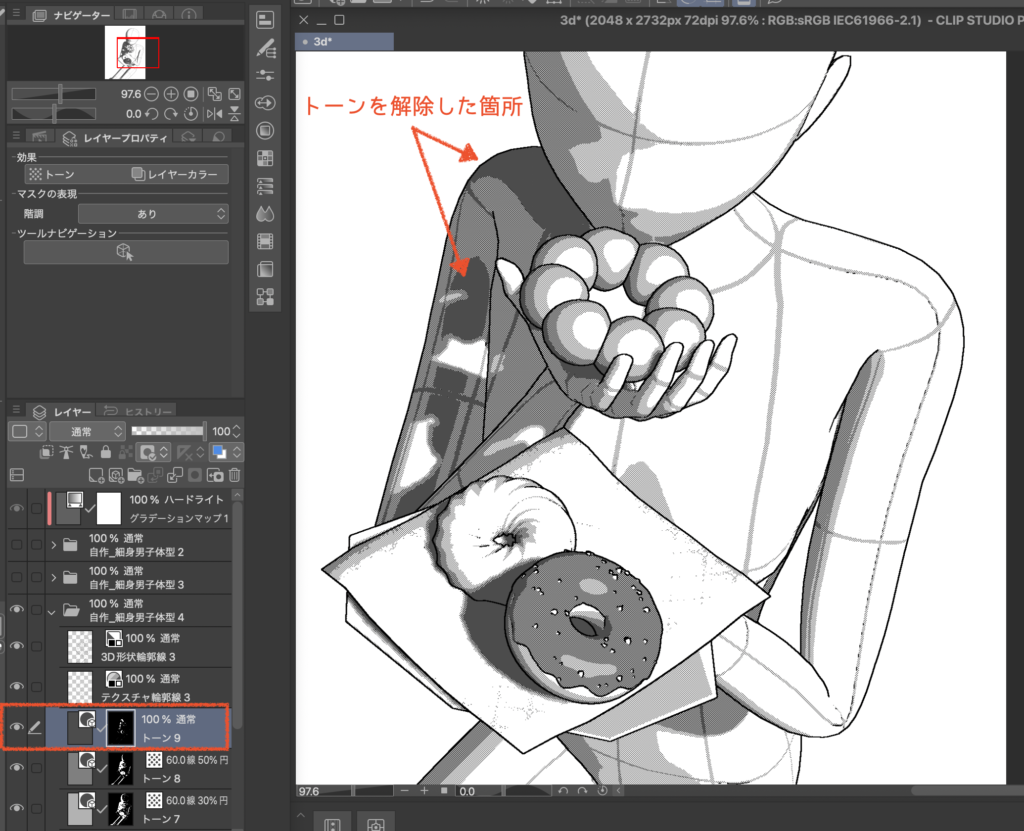The width and height of the screenshot is (1024, 831).
Task: Click the Navigator zoom slider
Action: 62,94
